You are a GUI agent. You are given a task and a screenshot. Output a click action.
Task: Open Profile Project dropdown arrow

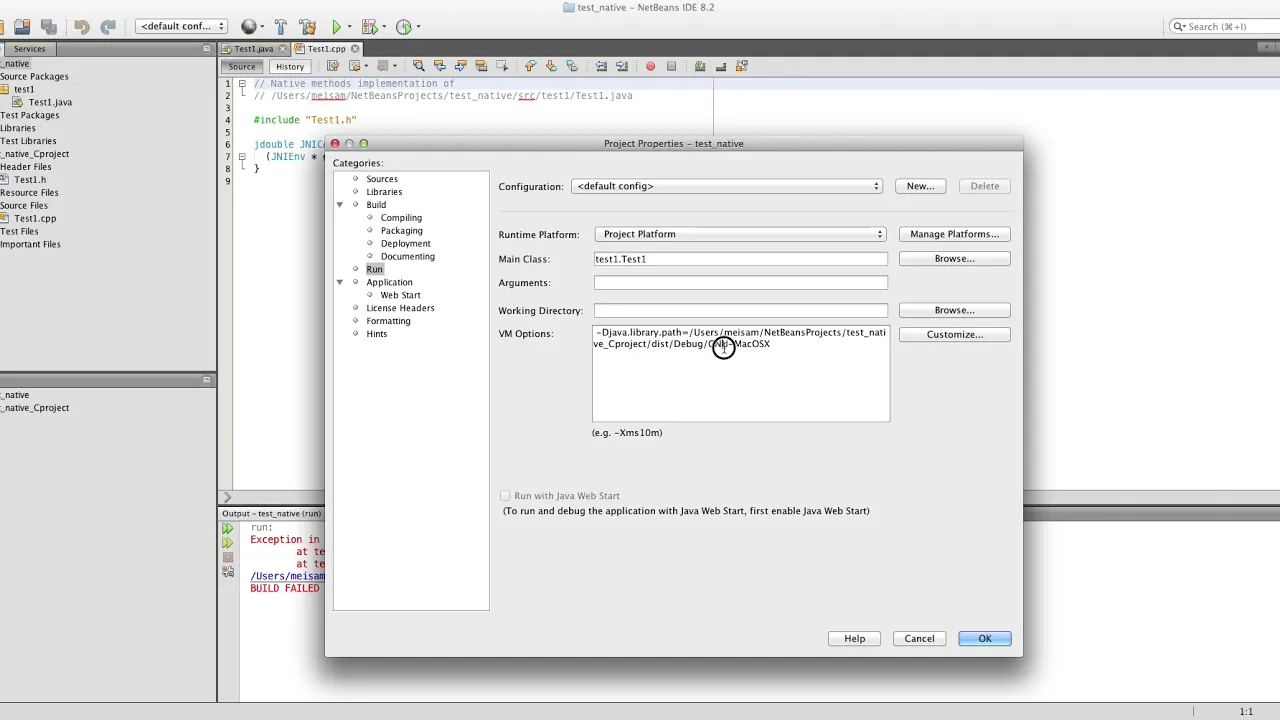pyautogui.click(x=418, y=27)
